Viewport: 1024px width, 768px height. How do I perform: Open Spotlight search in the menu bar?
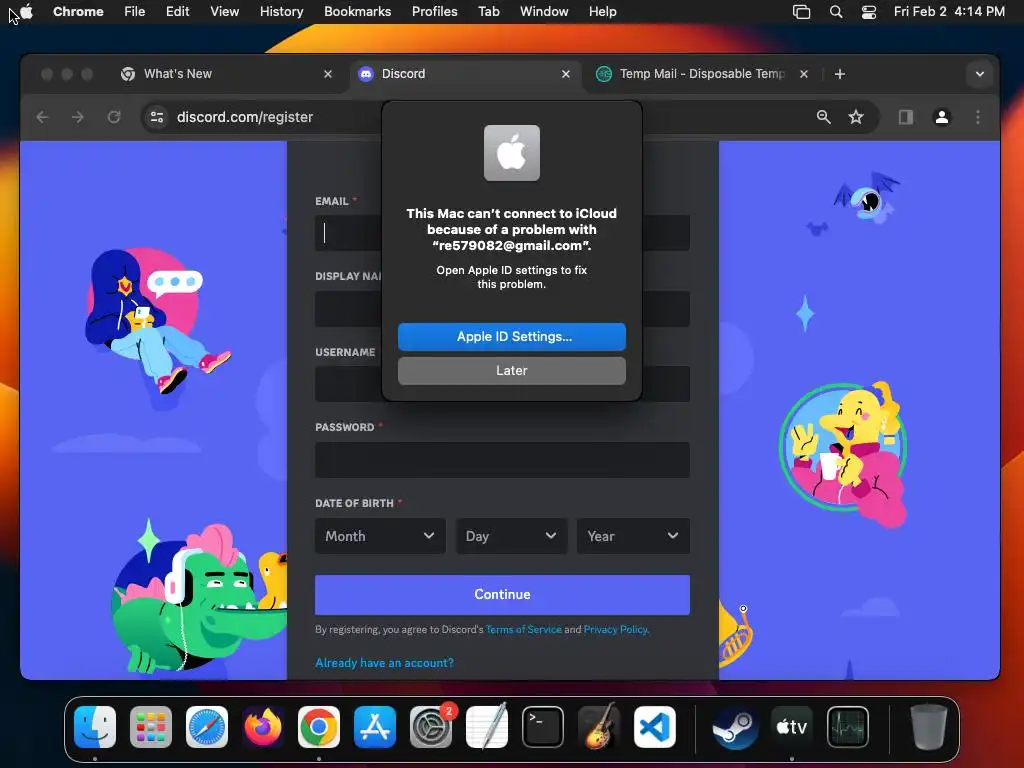tap(836, 12)
